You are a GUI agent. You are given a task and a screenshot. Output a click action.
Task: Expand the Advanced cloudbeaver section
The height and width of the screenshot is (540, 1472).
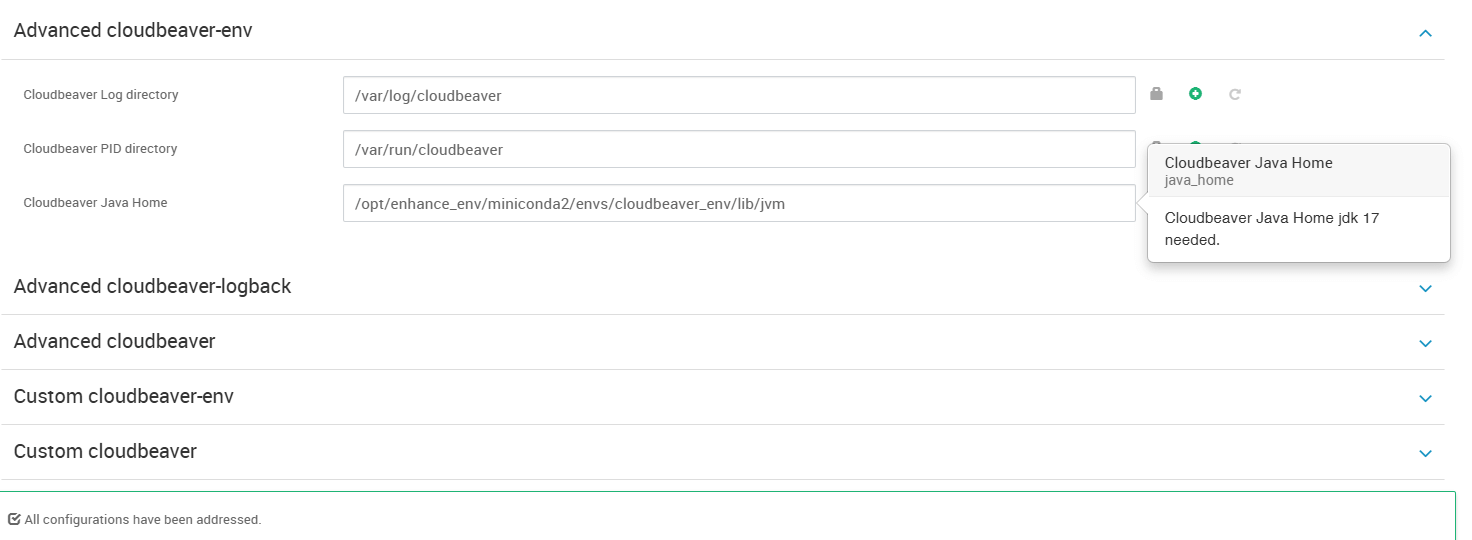coord(1426,343)
